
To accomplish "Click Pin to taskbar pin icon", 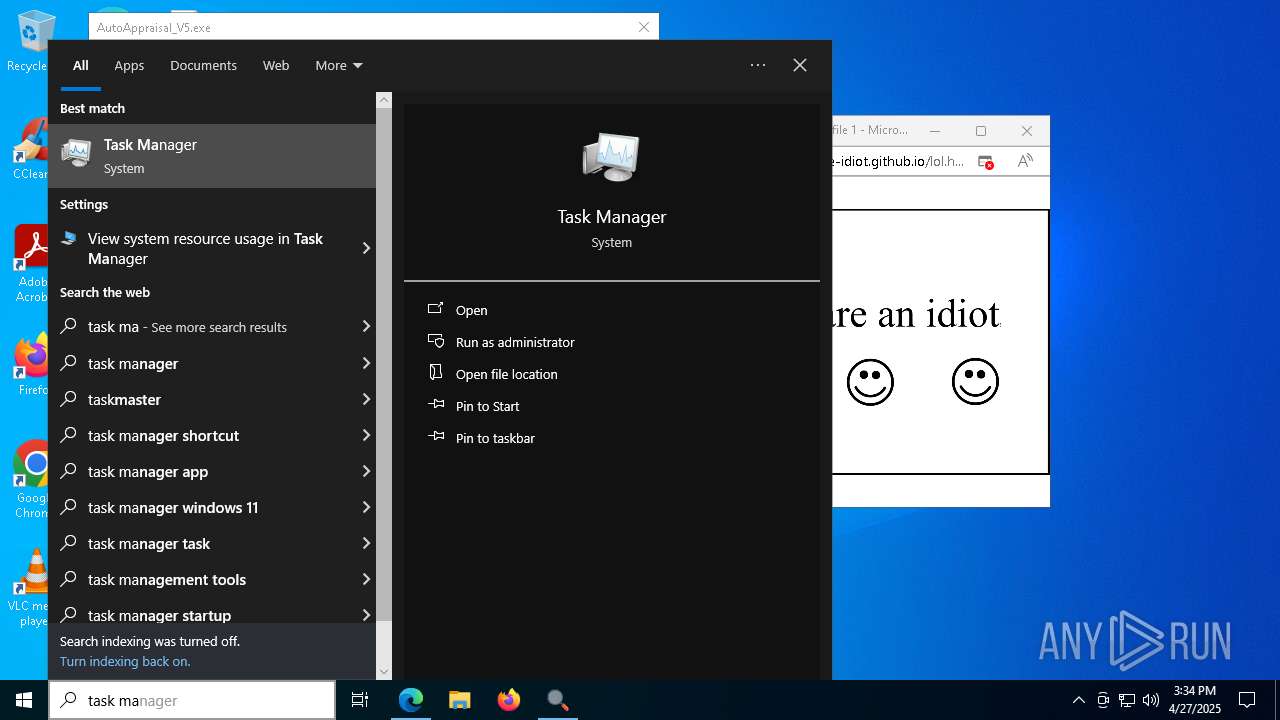I will click(436, 437).
